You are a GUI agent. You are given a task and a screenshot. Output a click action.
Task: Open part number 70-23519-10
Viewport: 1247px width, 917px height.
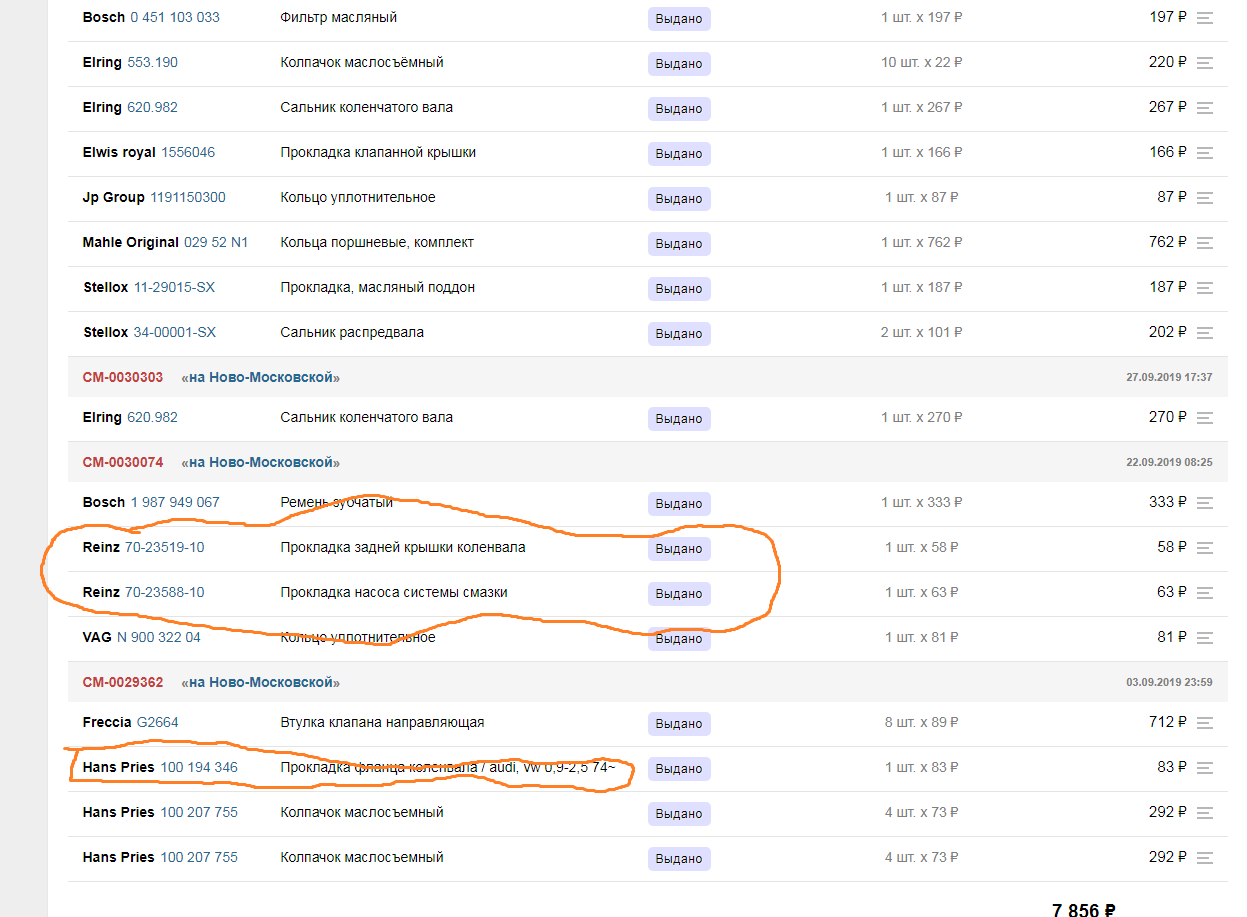[x=164, y=547]
